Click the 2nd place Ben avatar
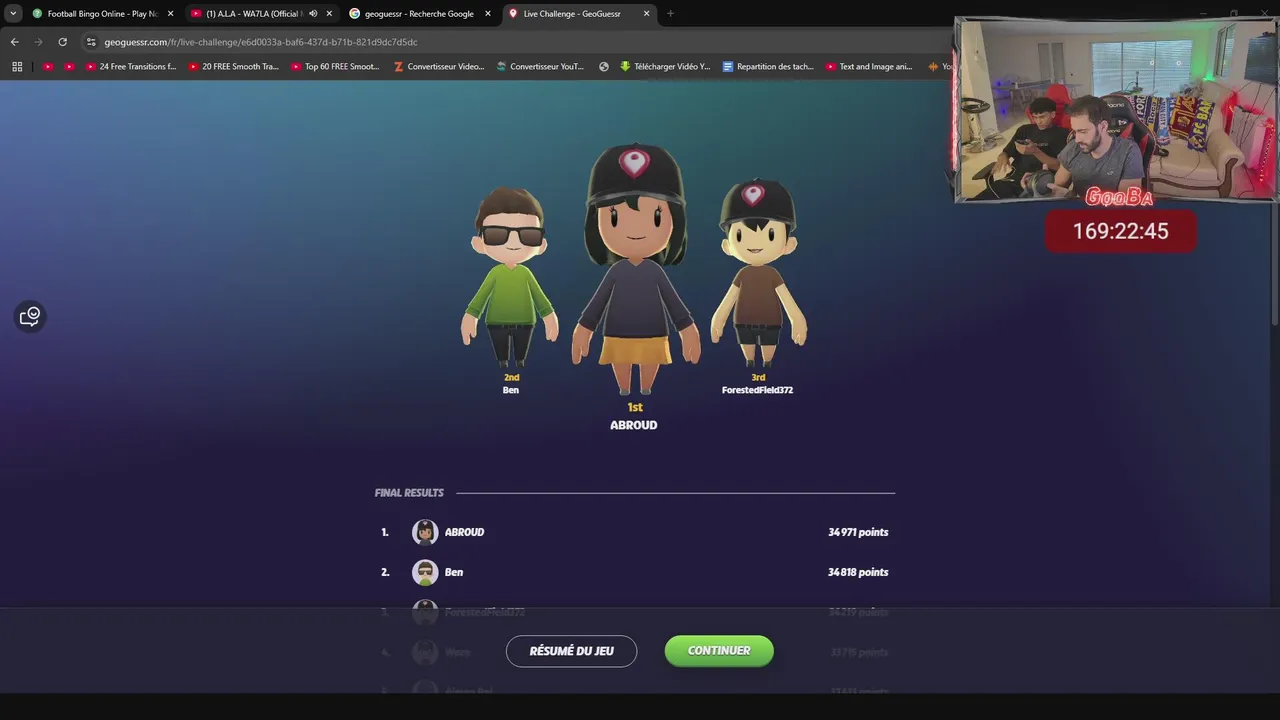The width and height of the screenshot is (1280, 720). click(x=510, y=278)
